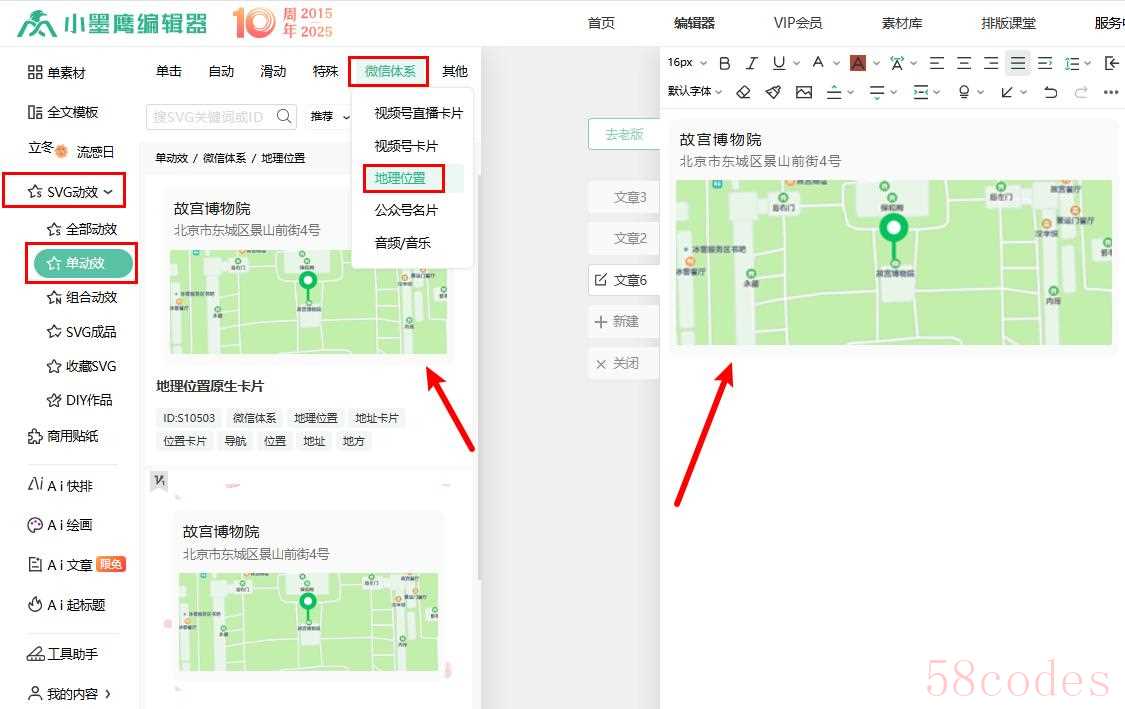Open article 文章6
This screenshot has height=709, width=1125.
623,280
